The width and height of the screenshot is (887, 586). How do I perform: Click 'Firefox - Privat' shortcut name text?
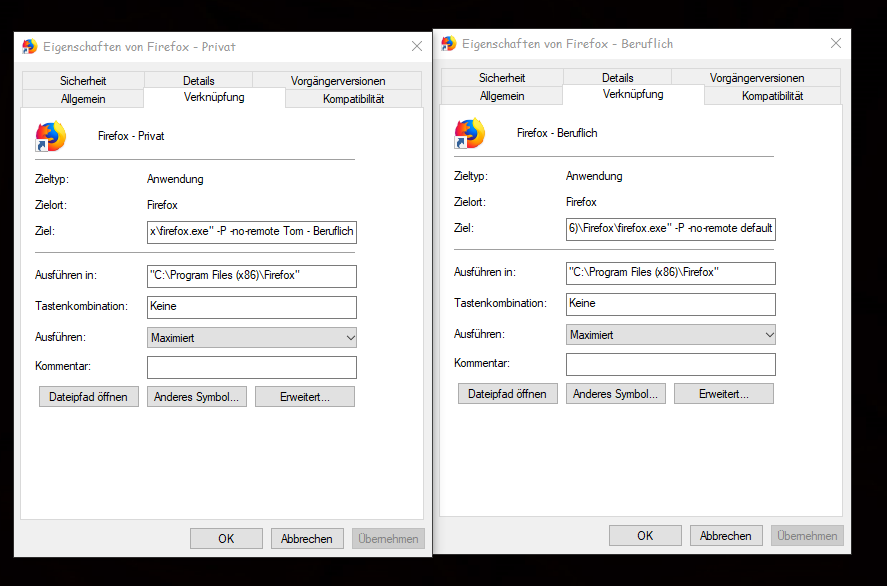pos(131,136)
